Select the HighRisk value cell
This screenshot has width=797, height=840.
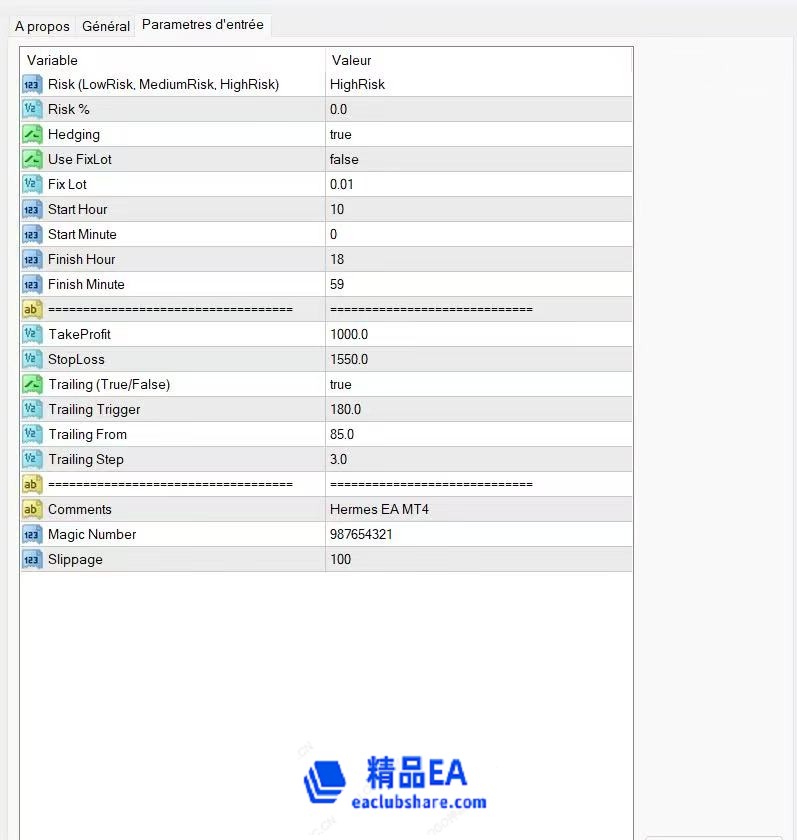(479, 85)
